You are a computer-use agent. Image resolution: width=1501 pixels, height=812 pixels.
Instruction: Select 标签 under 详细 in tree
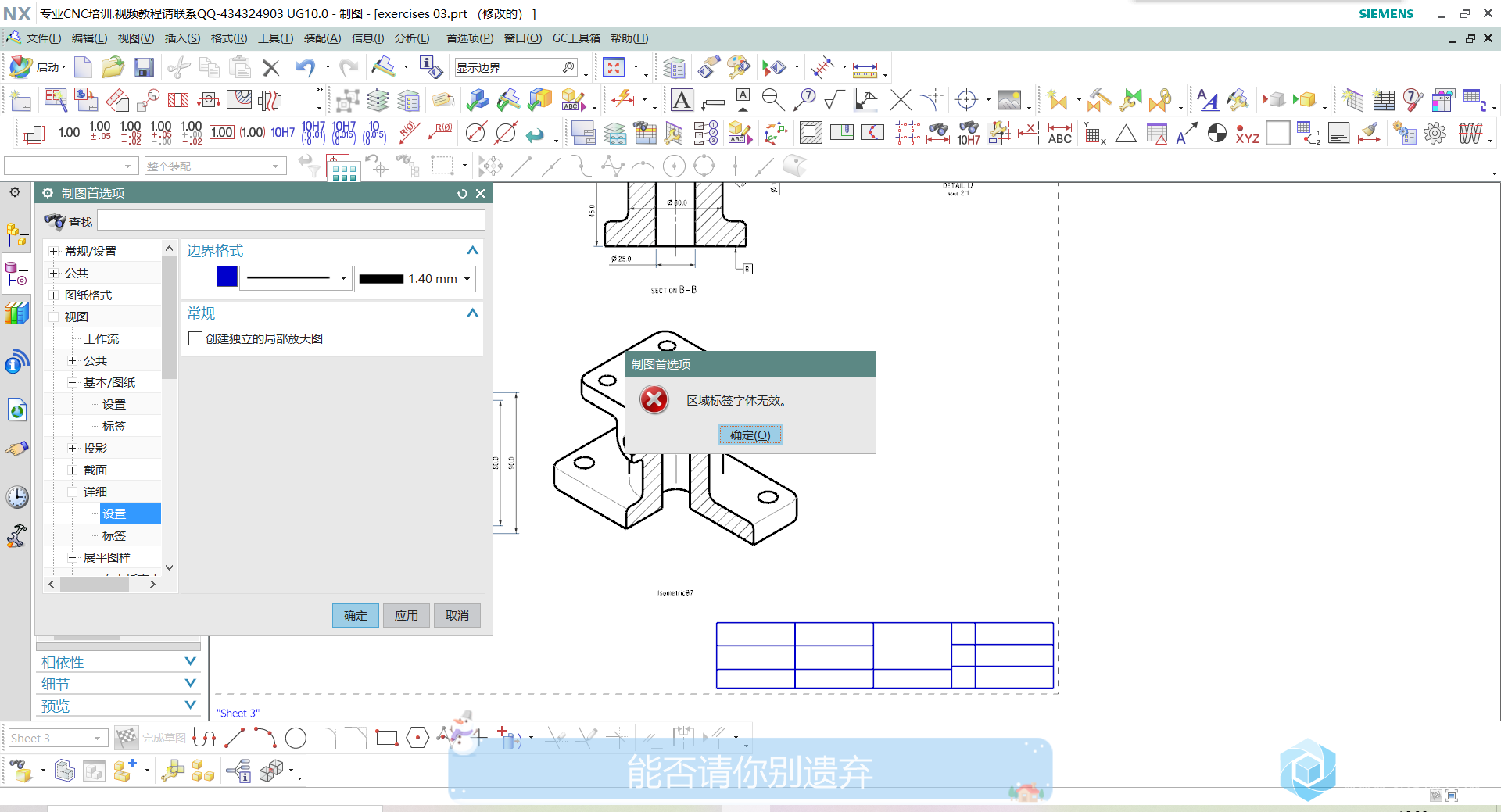[114, 535]
